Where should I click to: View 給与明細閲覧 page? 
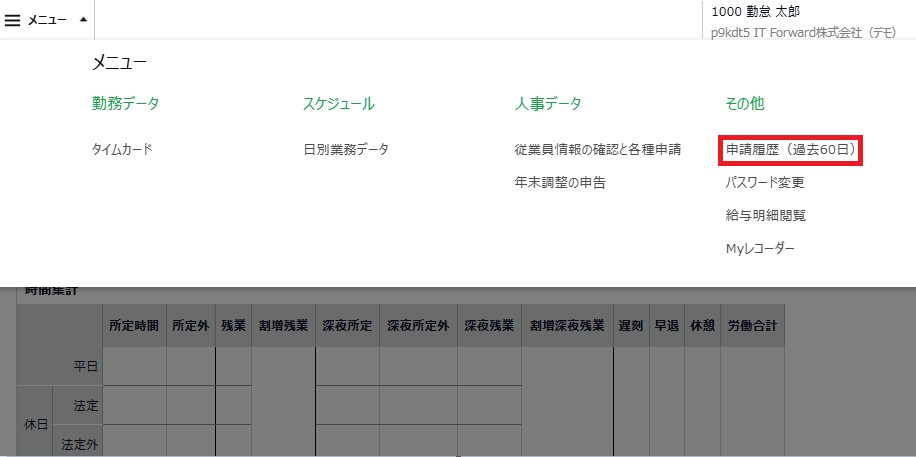(765, 215)
